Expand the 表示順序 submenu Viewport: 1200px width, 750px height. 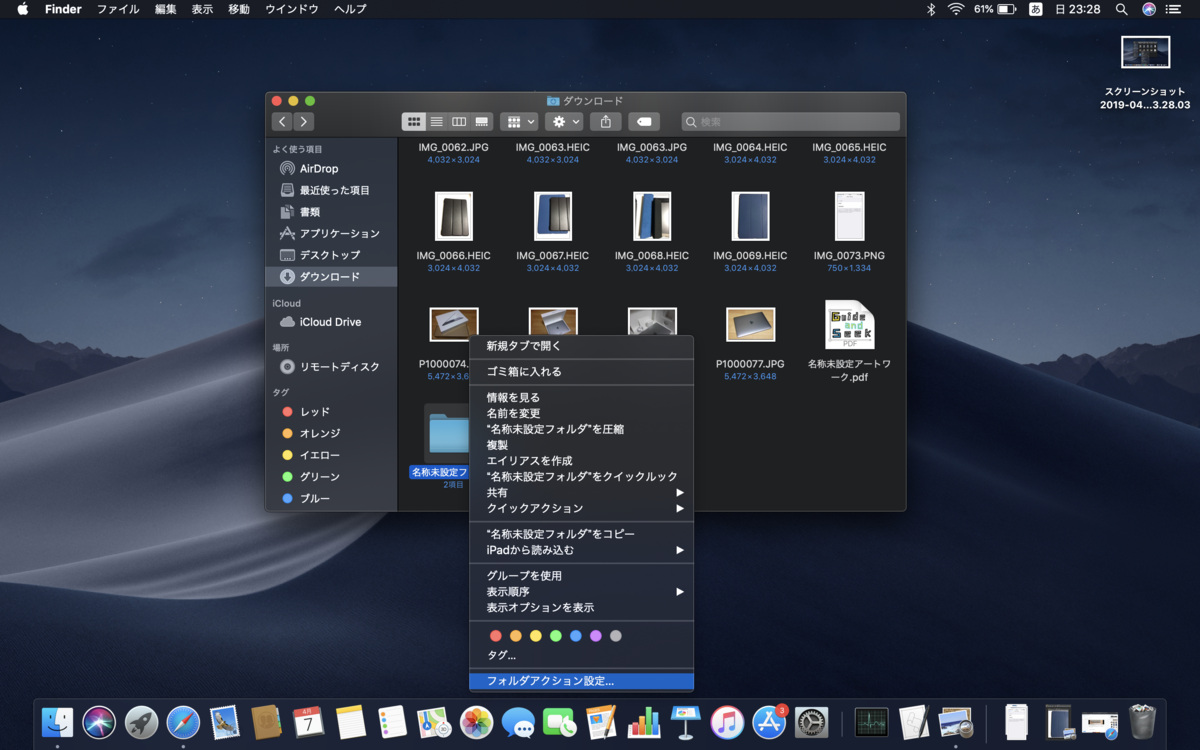pos(581,592)
